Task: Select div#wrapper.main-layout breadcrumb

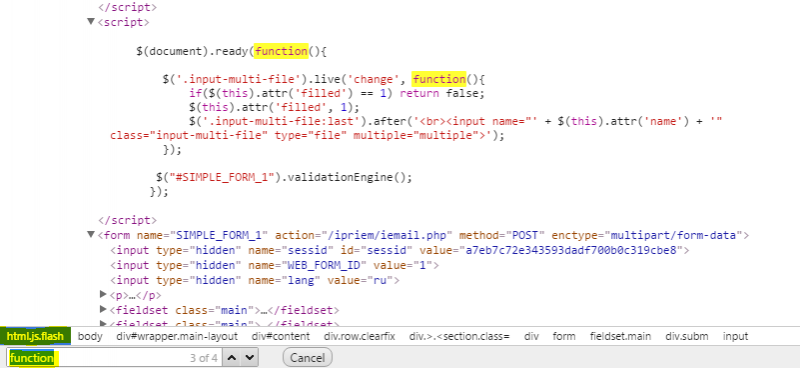Action: pos(177,336)
